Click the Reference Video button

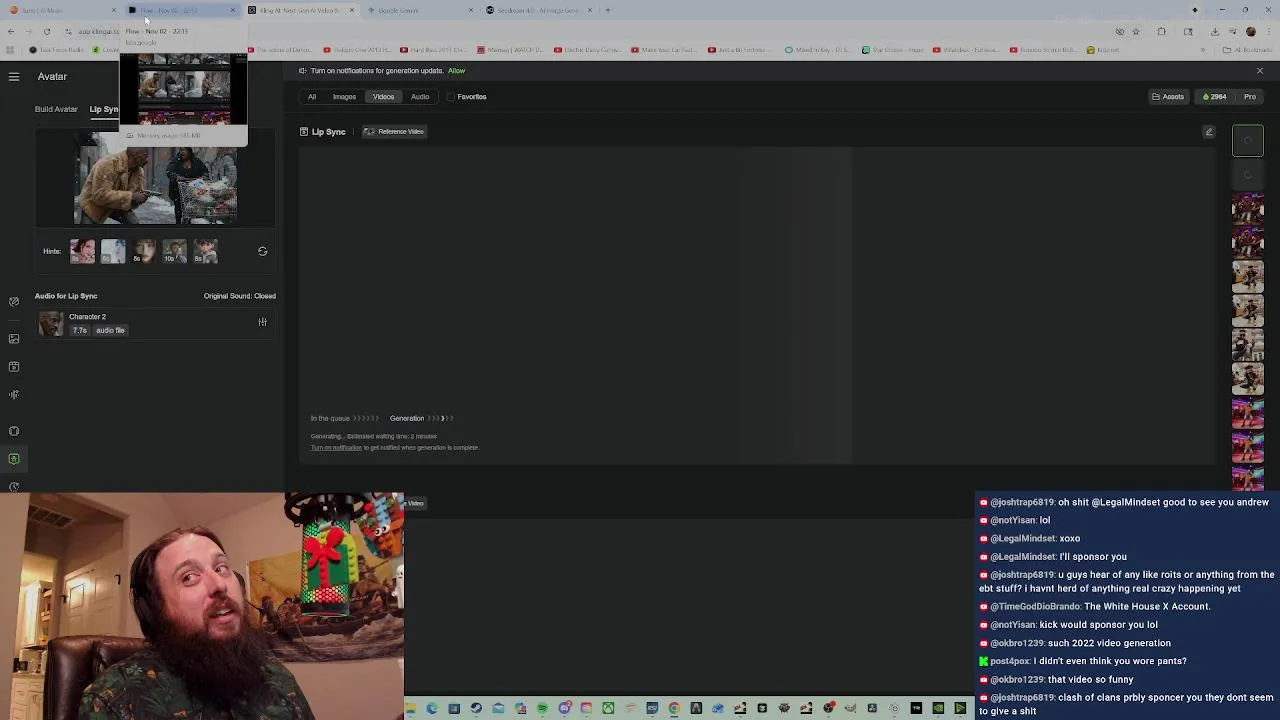394,132
